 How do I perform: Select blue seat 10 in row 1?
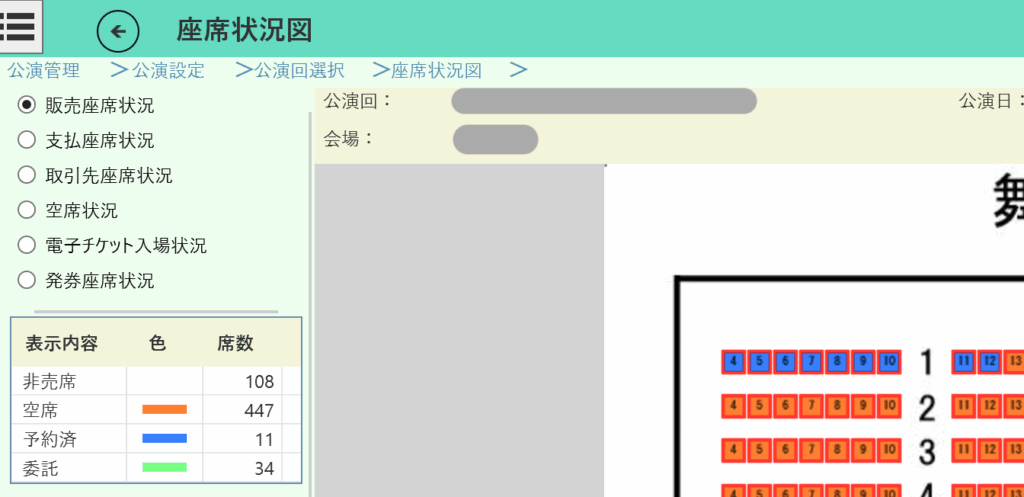click(889, 361)
